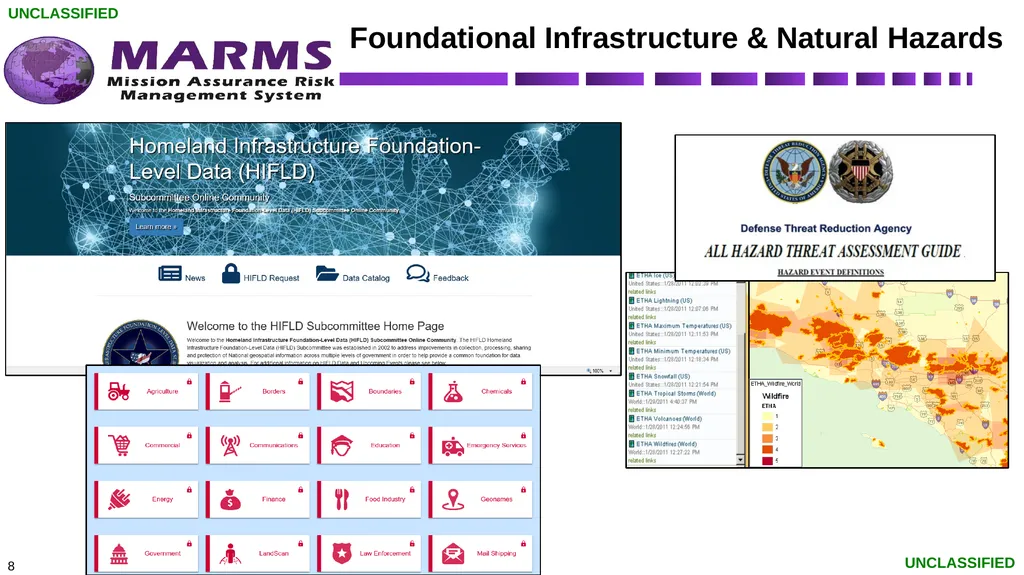This screenshot has width=1024, height=575.
Task: Click Wildfire legend swatch level 3
Action: pyautogui.click(x=767, y=438)
